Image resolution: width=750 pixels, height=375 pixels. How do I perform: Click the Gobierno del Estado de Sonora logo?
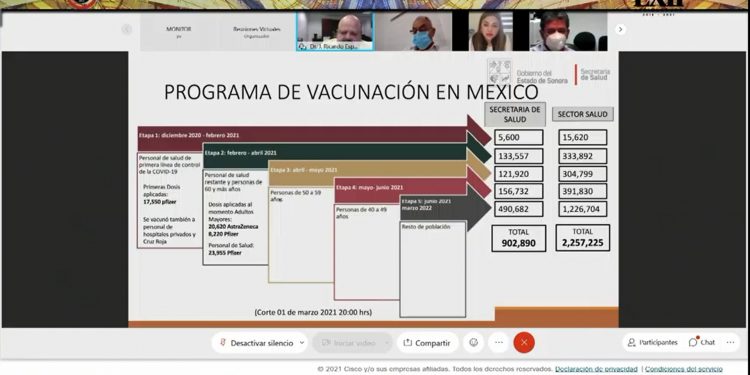click(x=528, y=73)
